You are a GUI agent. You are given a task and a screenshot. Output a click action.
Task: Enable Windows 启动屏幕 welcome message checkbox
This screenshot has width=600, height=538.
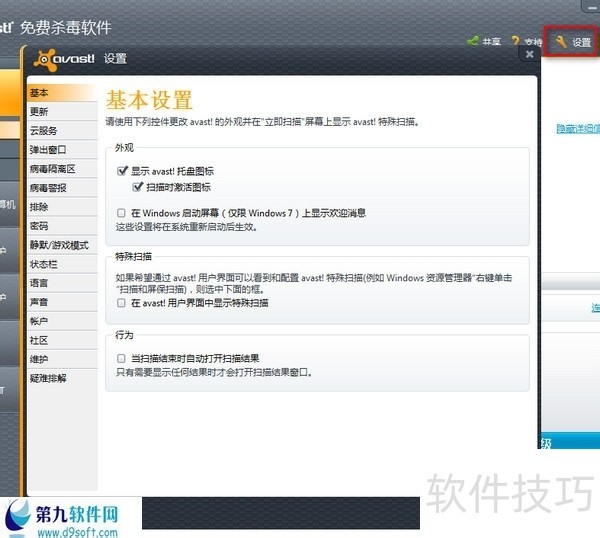[122, 213]
